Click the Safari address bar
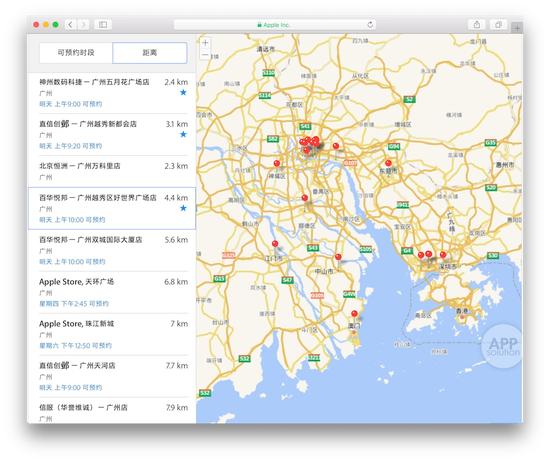550x462 pixels. (x=275, y=25)
